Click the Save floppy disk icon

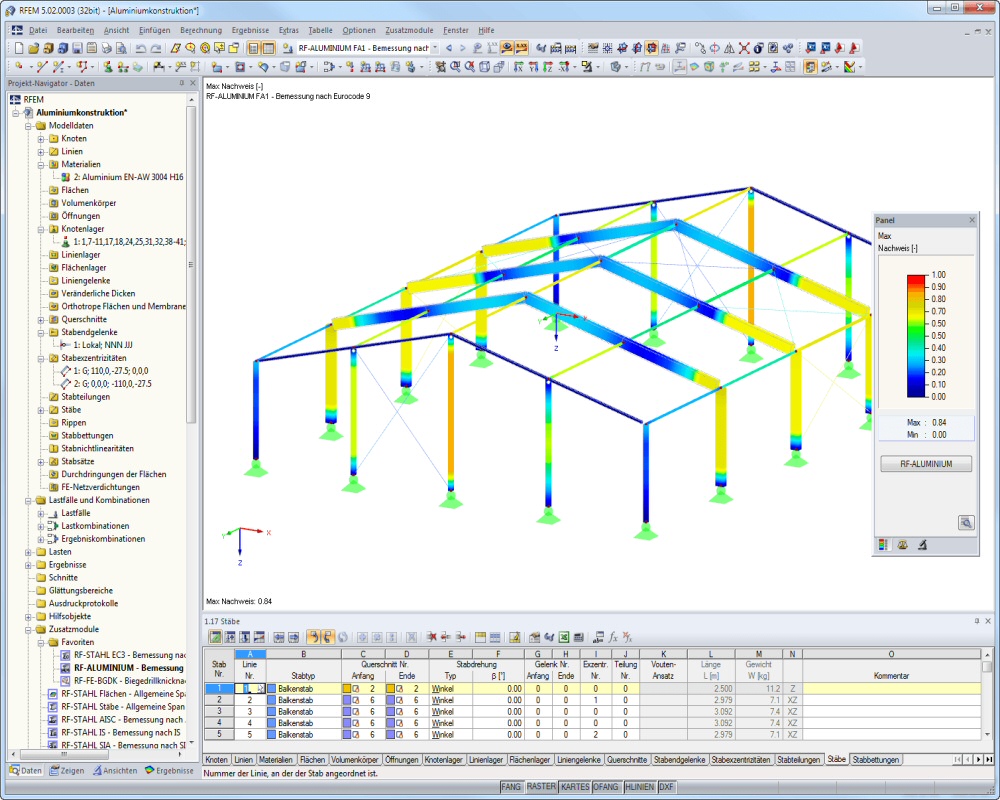[77, 48]
